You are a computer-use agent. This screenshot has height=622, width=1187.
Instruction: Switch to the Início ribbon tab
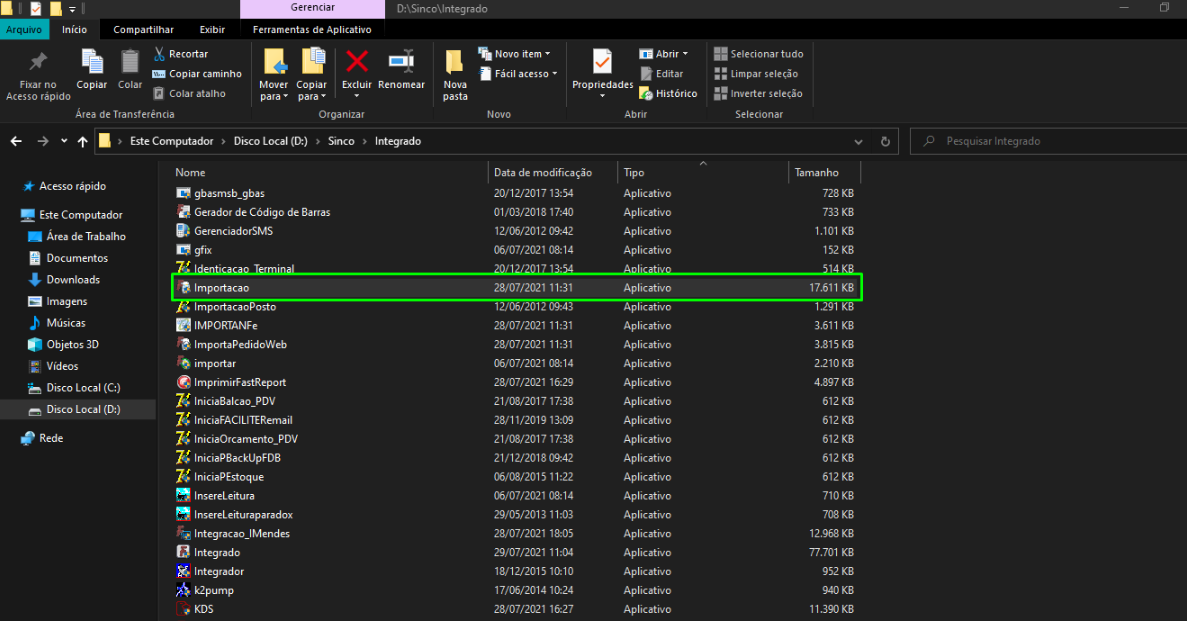(74, 30)
